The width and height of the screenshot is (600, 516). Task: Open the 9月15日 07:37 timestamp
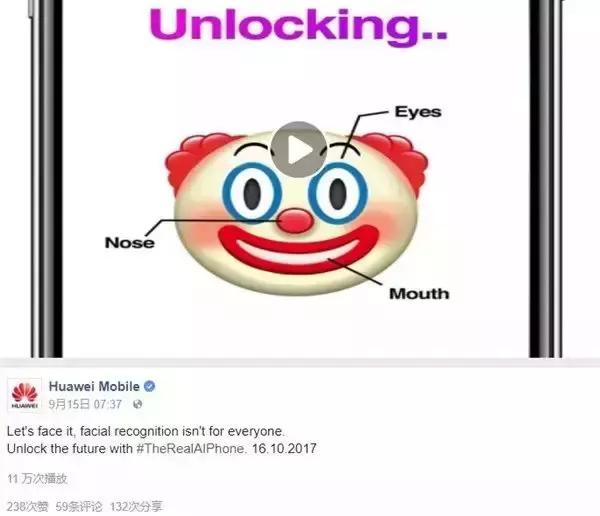(x=85, y=404)
